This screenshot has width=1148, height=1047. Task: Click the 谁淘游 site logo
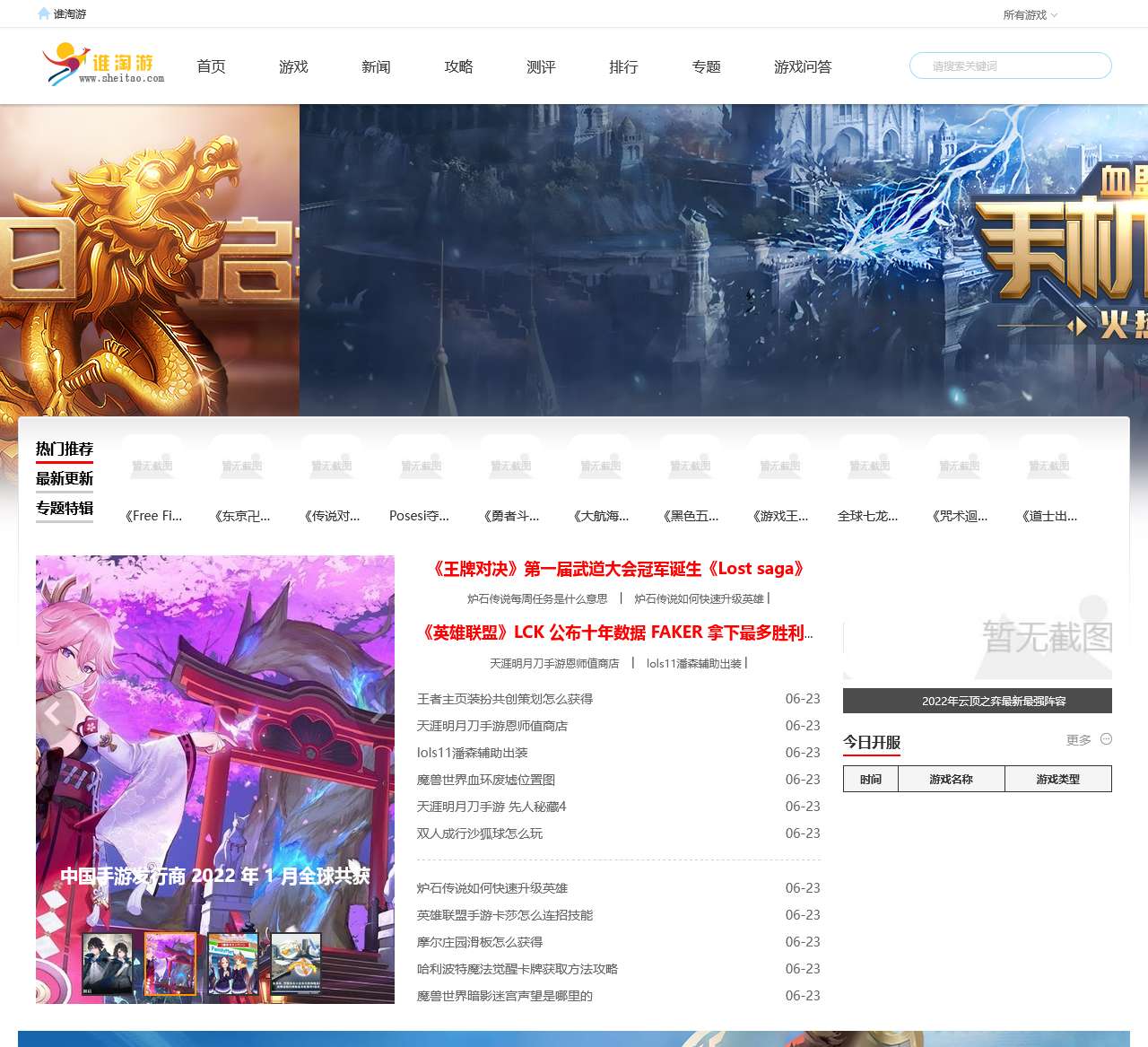click(103, 65)
